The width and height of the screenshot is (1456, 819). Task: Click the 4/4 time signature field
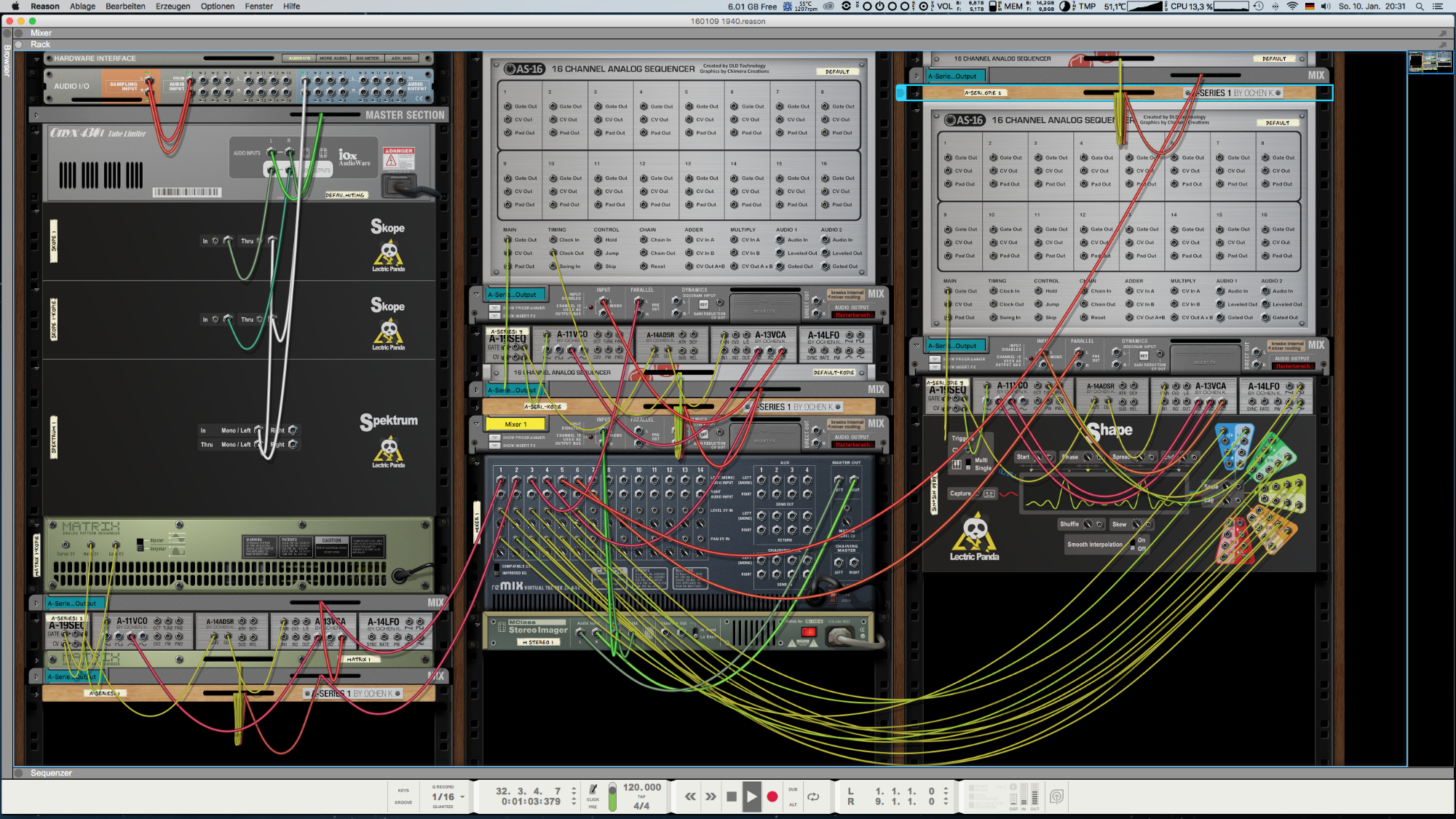(x=641, y=806)
